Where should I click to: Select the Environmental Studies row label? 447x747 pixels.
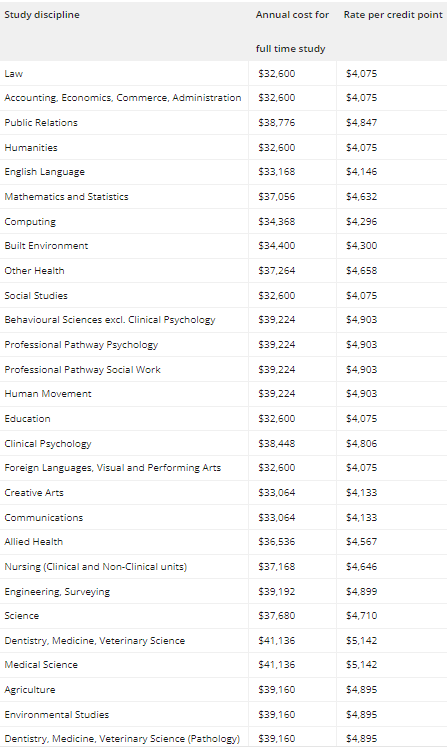57,714
